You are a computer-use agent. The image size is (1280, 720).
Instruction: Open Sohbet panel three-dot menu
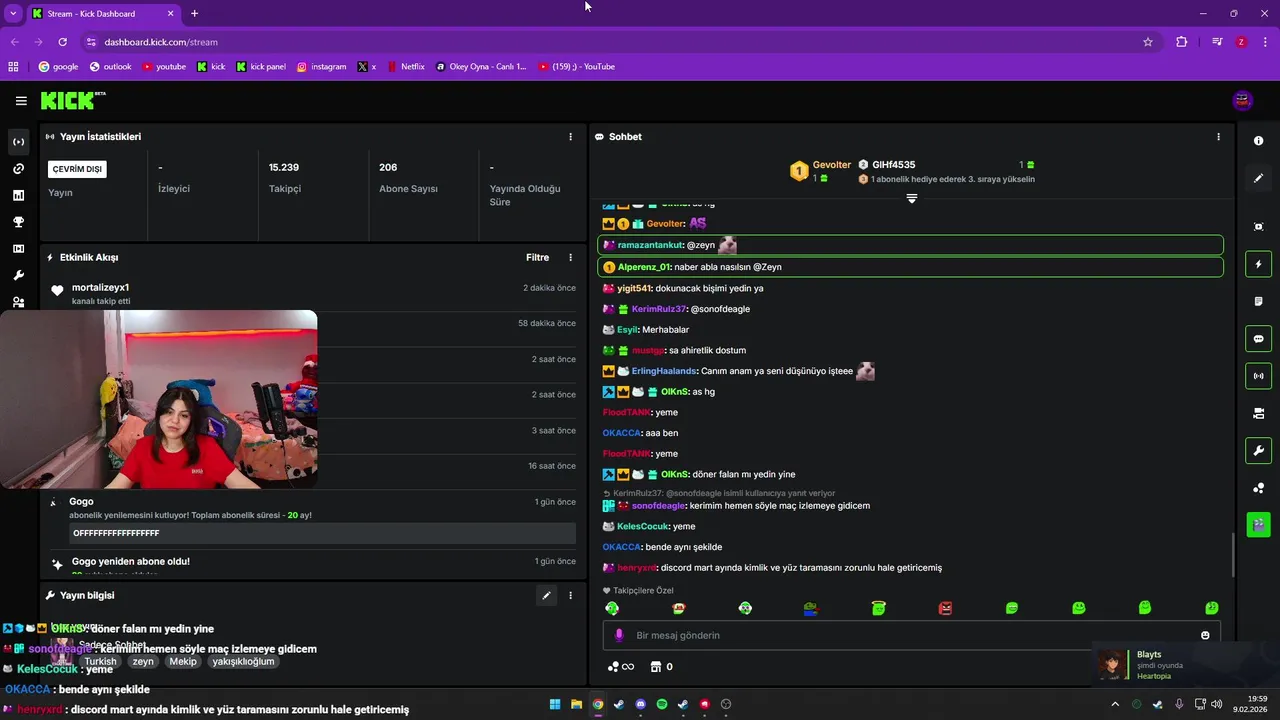click(x=1218, y=137)
